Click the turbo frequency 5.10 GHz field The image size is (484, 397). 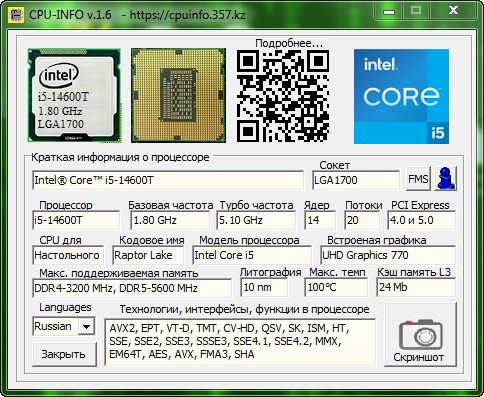(x=256, y=220)
